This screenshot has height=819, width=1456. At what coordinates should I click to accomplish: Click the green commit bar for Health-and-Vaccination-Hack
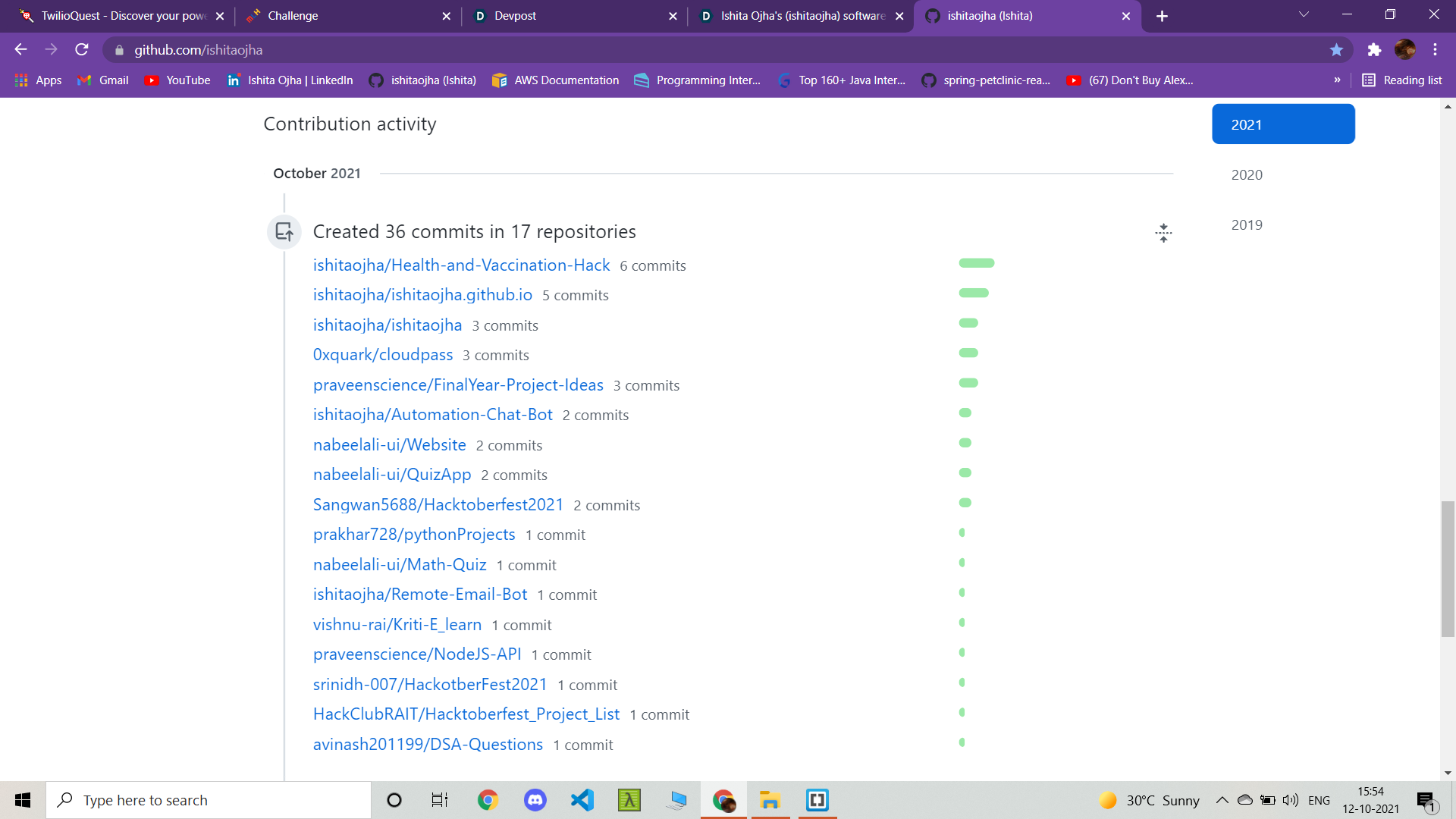(x=976, y=263)
